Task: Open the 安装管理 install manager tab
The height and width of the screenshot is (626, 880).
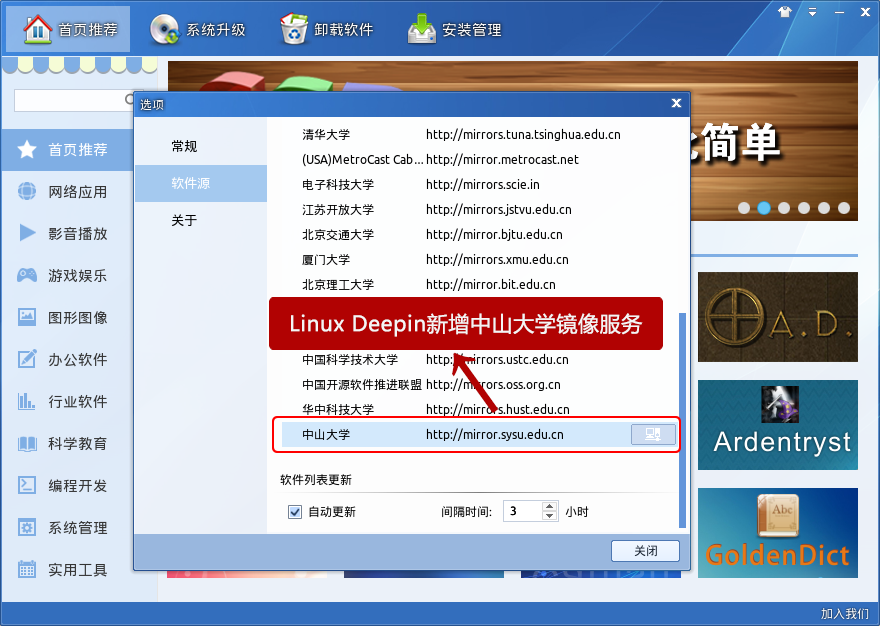Action: coord(455,29)
